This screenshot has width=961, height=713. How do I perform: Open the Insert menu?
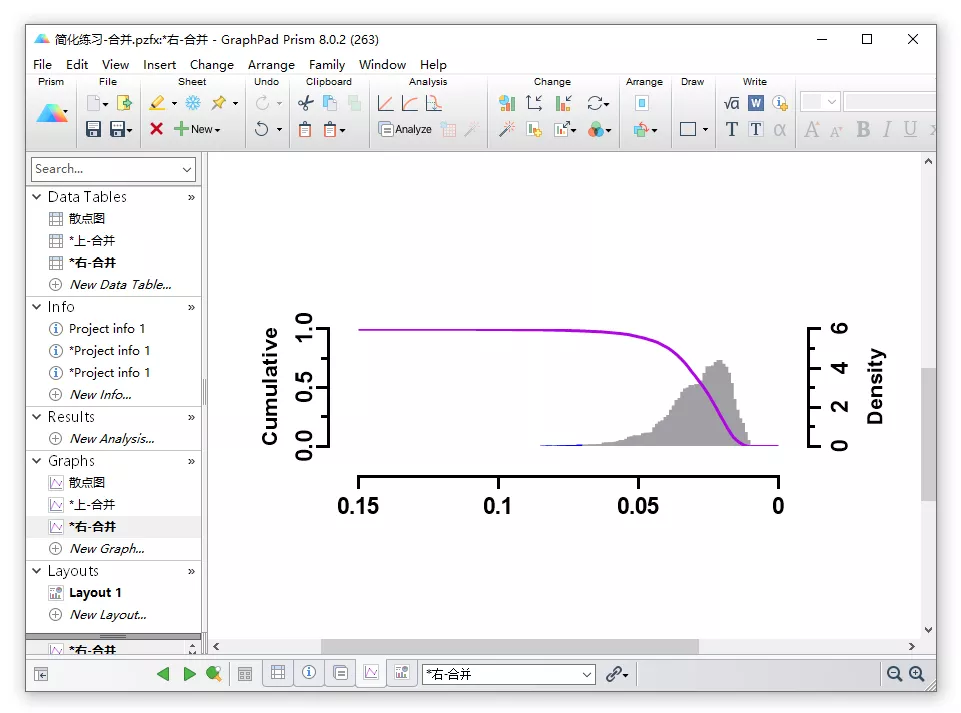click(x=159, y=64)
